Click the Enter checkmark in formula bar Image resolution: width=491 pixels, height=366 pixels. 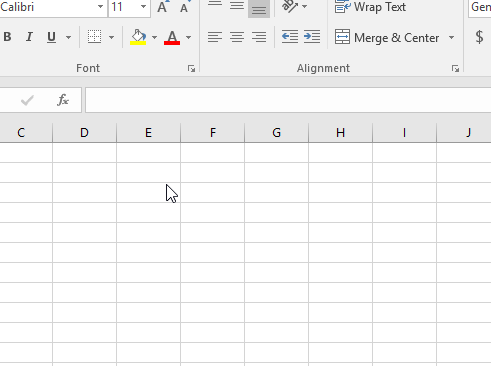tap(27, 100)
